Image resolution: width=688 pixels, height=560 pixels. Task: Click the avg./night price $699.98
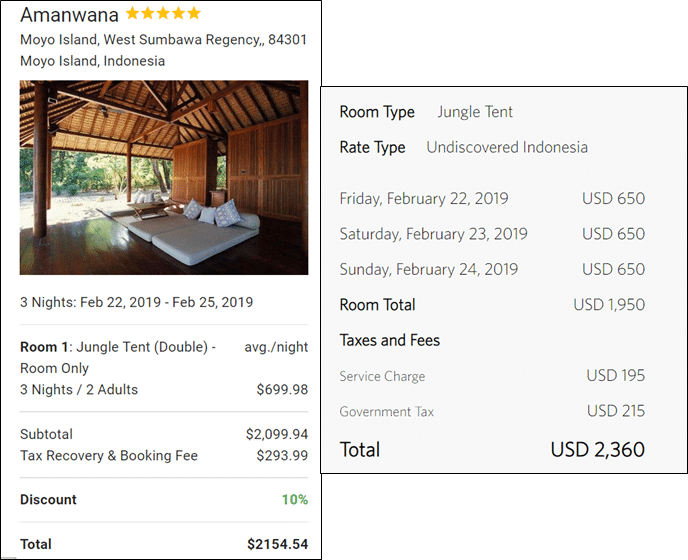coord(282,389)
